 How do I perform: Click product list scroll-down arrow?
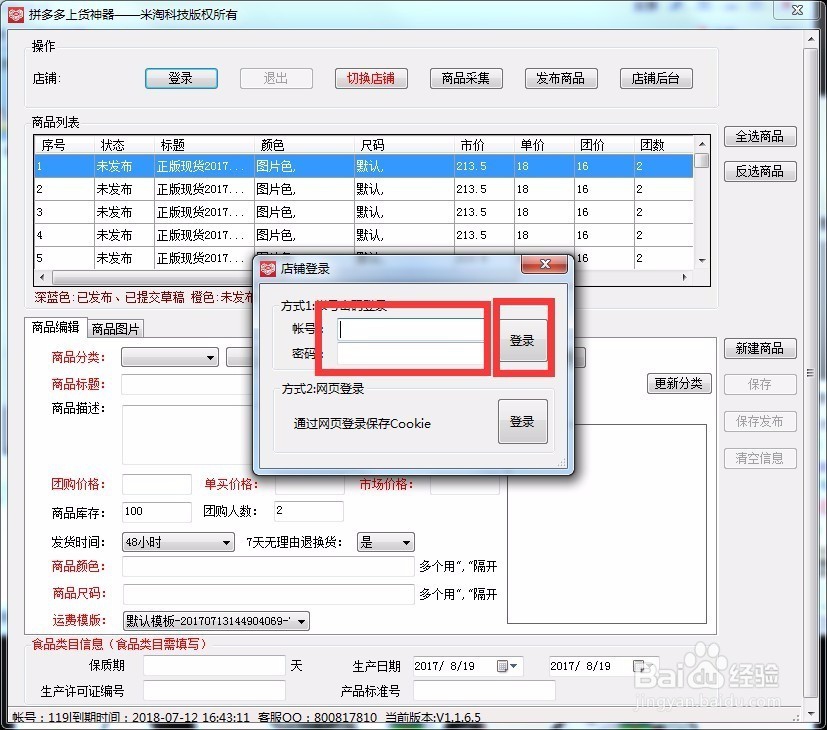pos(702,261)
